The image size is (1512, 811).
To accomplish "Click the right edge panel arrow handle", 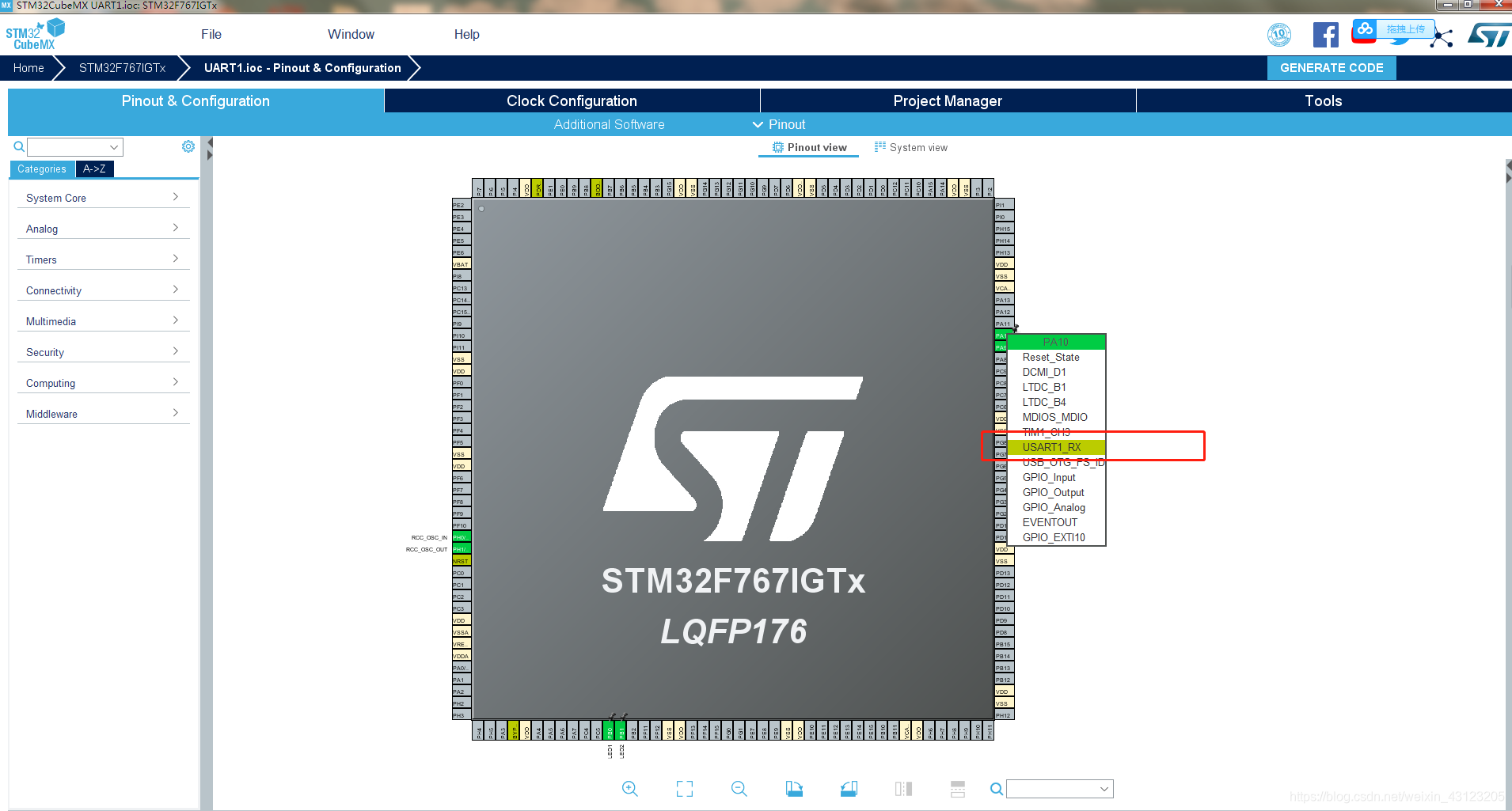I will 1508,172.
